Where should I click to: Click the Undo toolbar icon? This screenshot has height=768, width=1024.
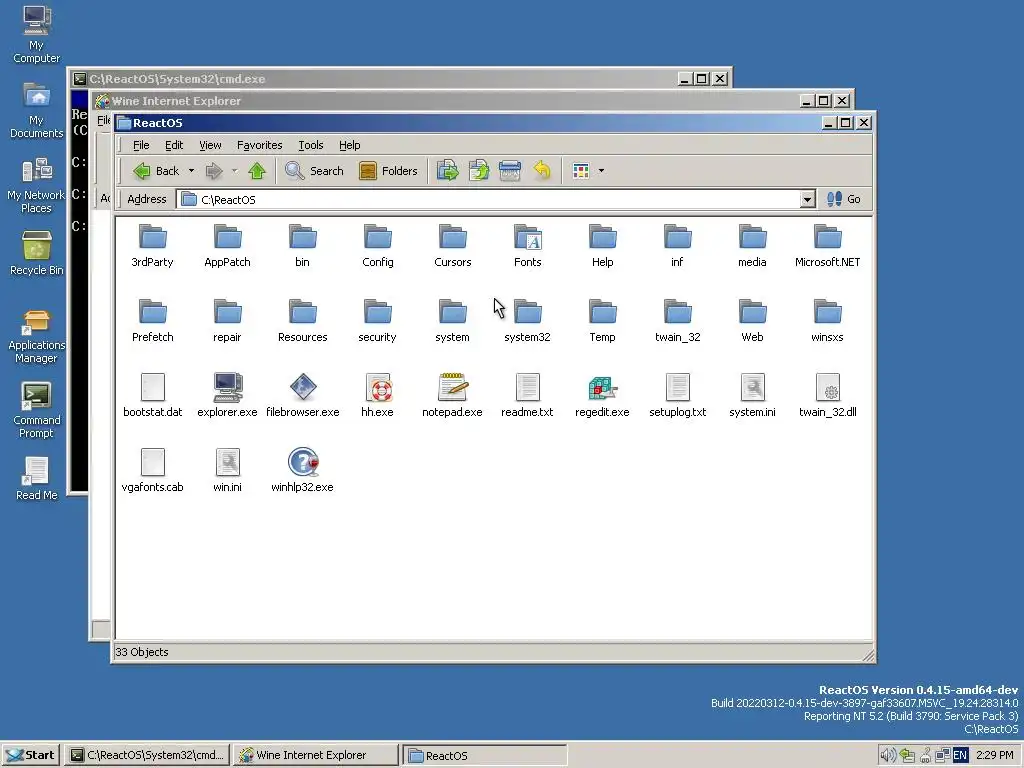541,171
